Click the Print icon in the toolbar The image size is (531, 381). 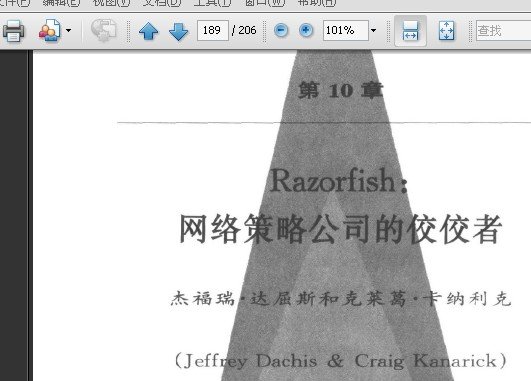pos(14,31)
